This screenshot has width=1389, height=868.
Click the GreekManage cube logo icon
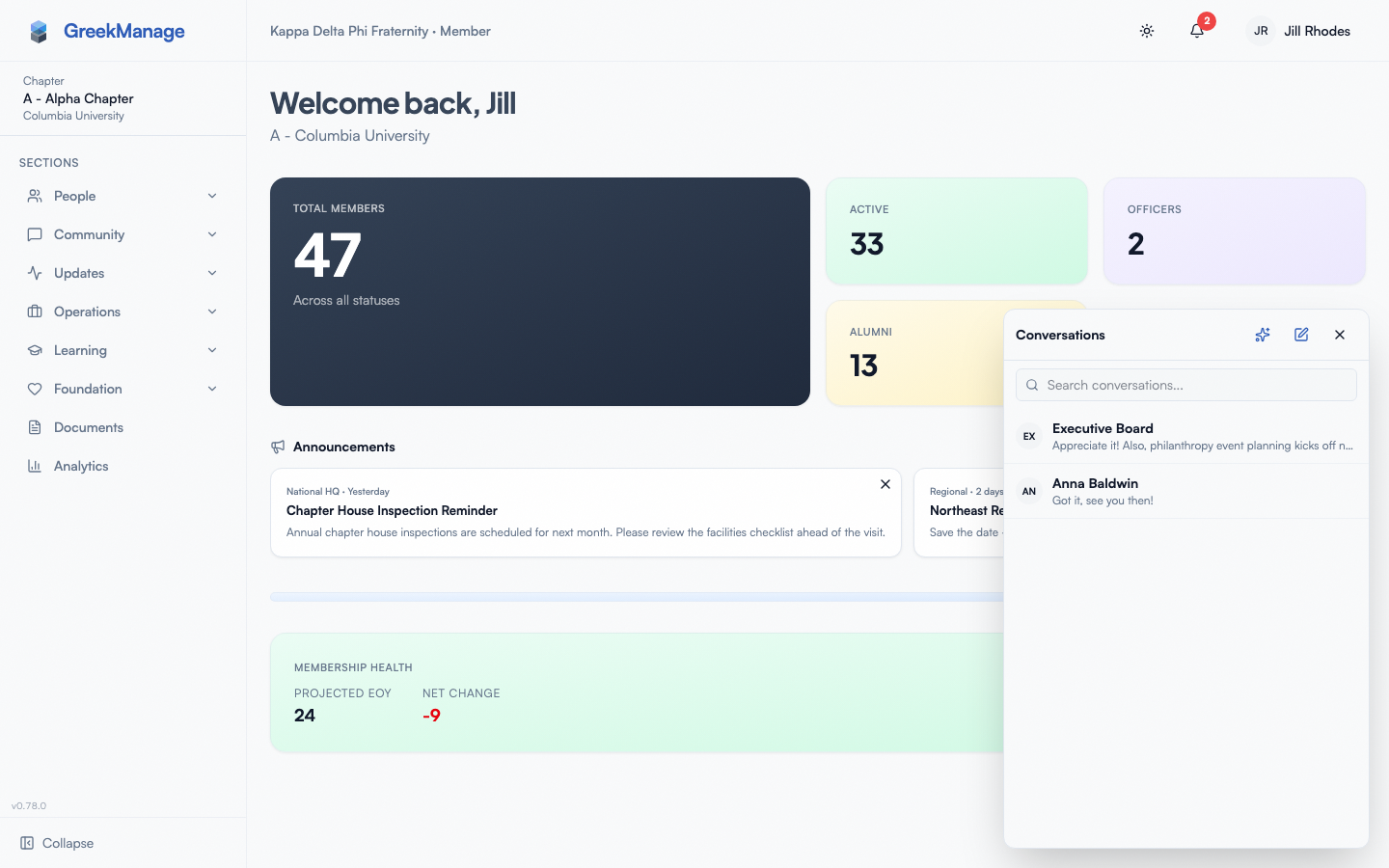(39, 32)
